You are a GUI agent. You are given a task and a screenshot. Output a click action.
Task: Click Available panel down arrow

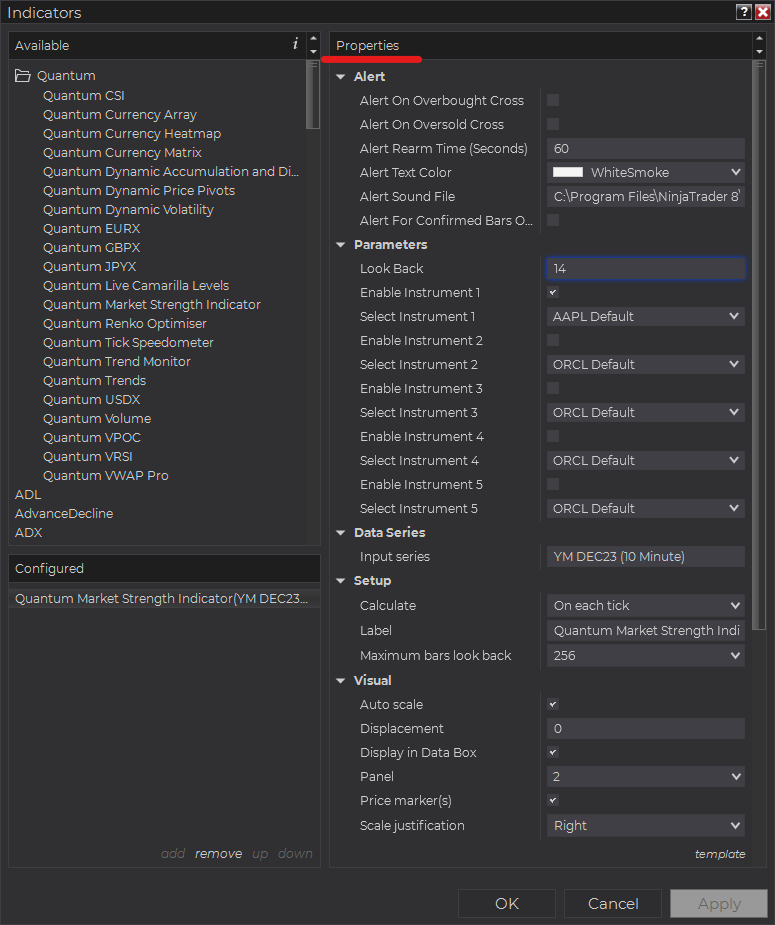tap(313, 52)
